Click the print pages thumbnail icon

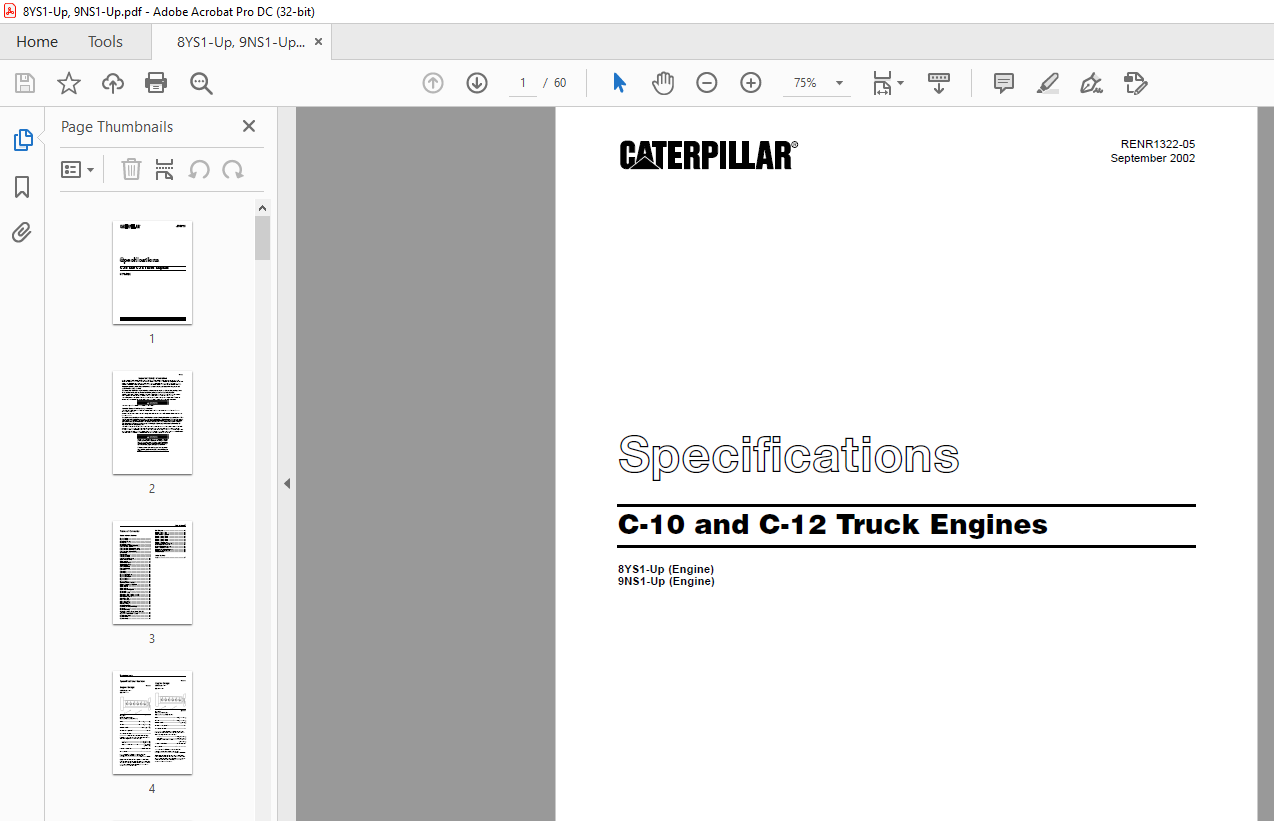point(165,170)
